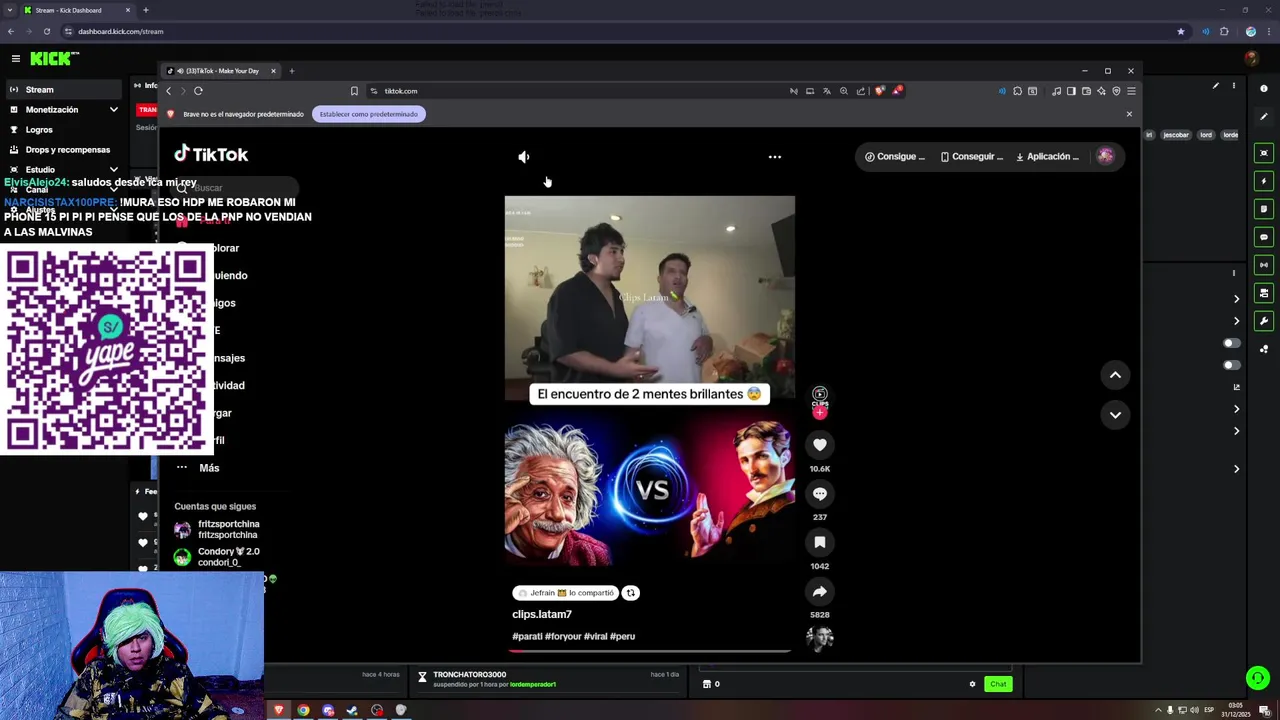The height and width of the screenshot is (720, 1280).
Task: Open the TikTok profile avatar at top right
Action: (x=1105, y=156)
